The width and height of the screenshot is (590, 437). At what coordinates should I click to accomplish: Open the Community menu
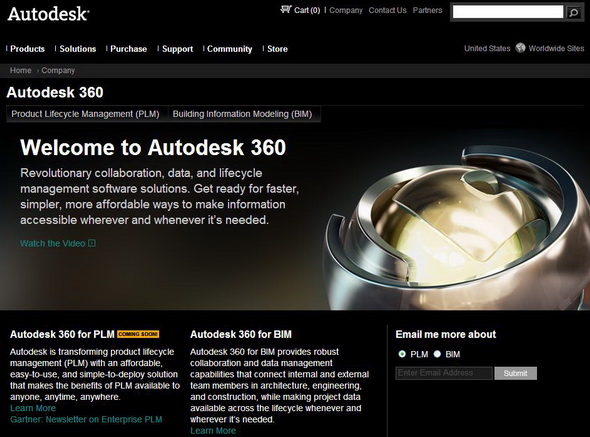click(230, 49)
